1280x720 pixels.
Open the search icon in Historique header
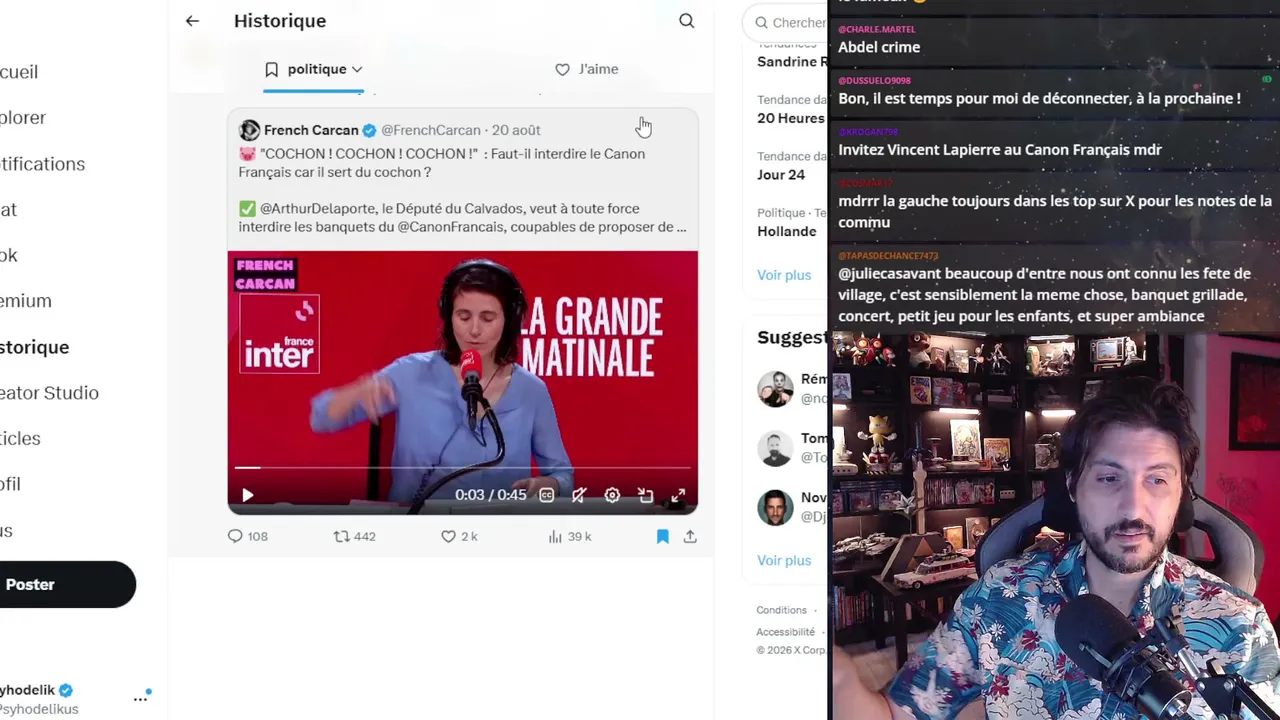coord(686,21)
